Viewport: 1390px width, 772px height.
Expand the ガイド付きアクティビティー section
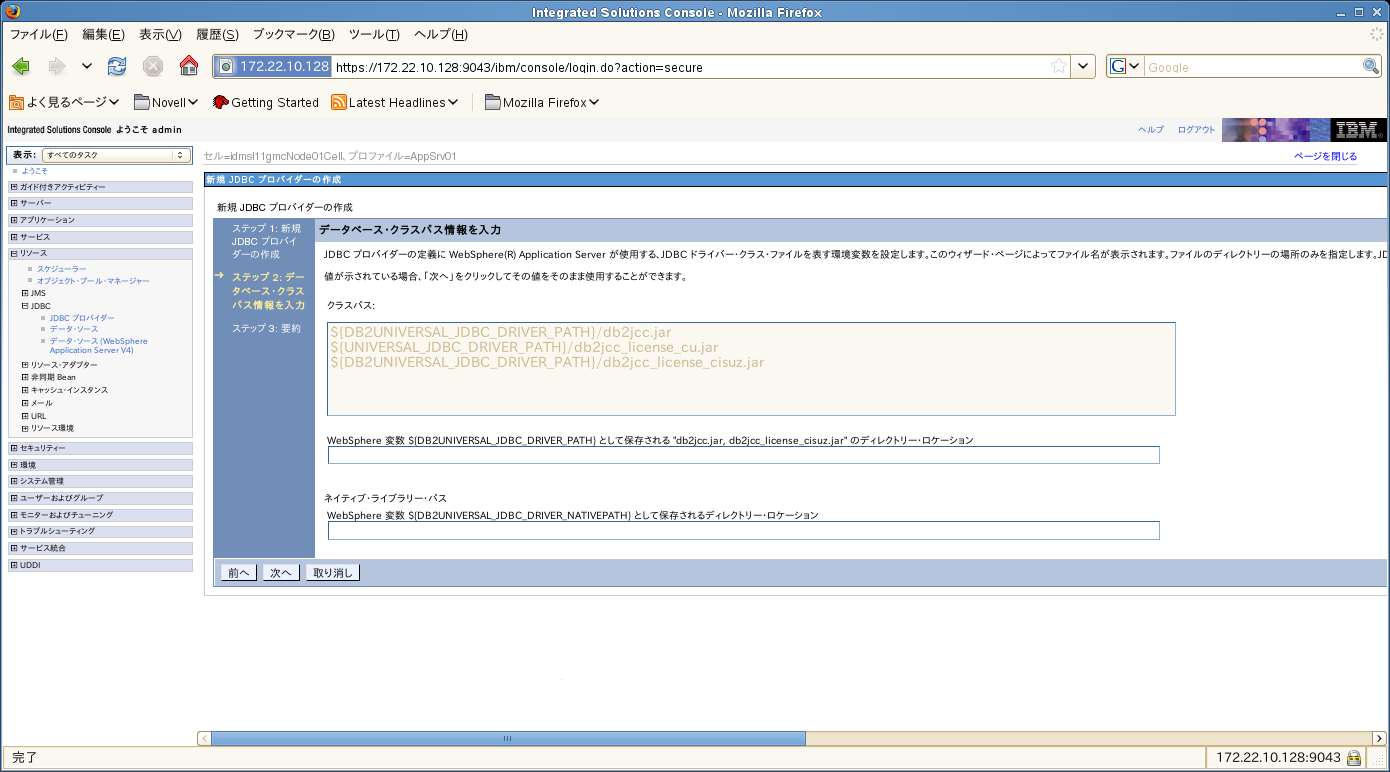point(13,187)
